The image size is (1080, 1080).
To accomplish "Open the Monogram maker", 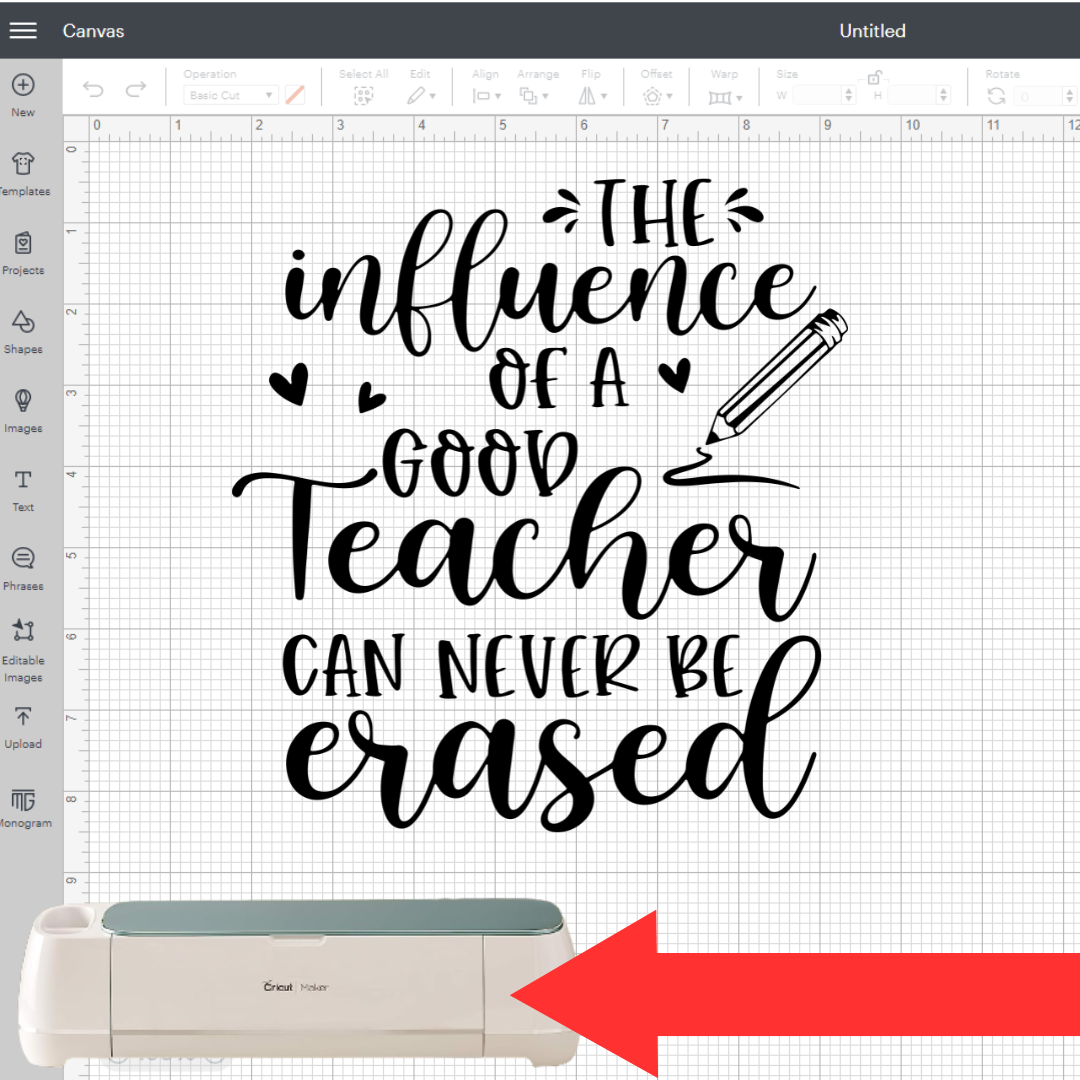I will click(x=25, y=807).
